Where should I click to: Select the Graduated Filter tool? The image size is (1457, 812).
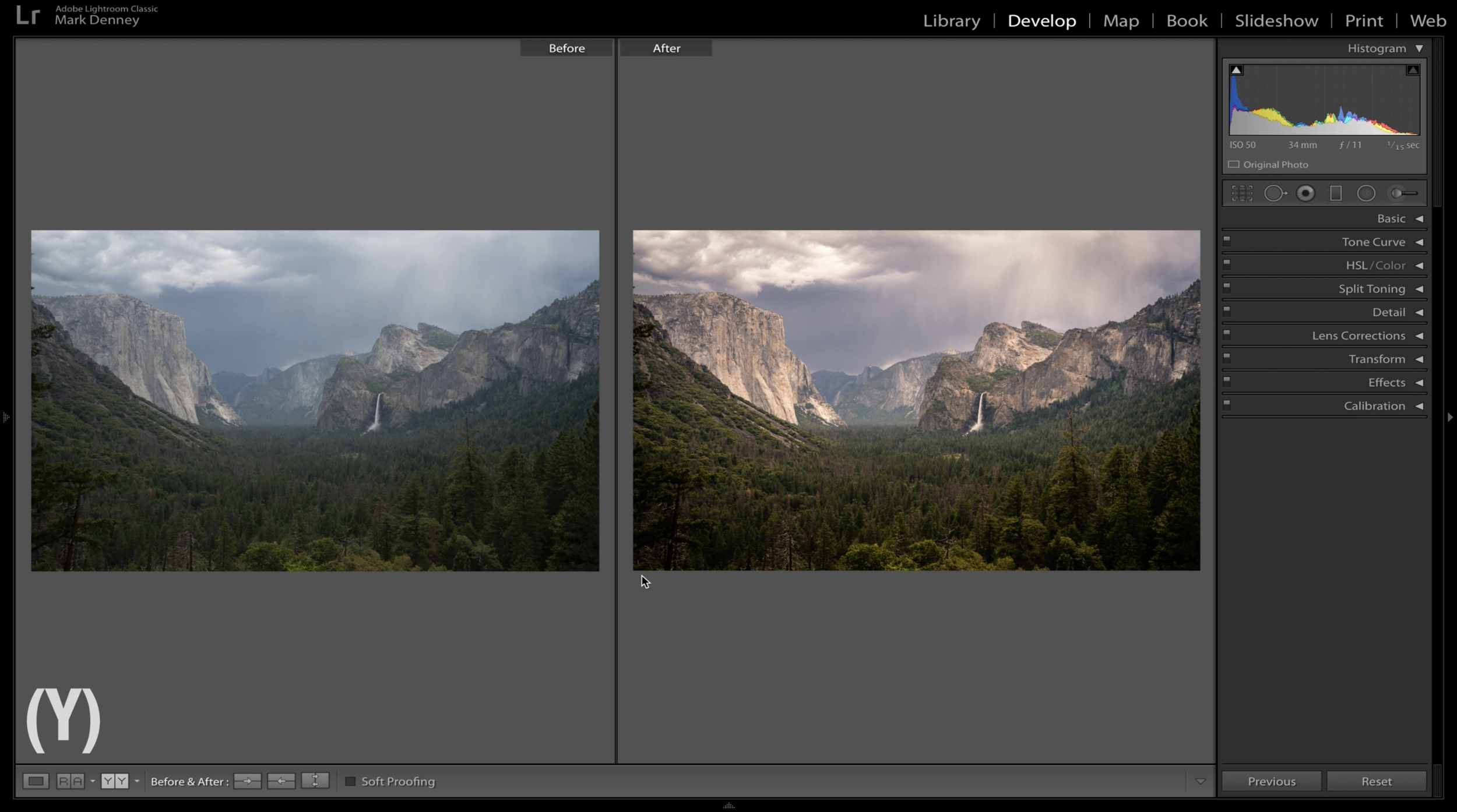[x=1336, y=193]
